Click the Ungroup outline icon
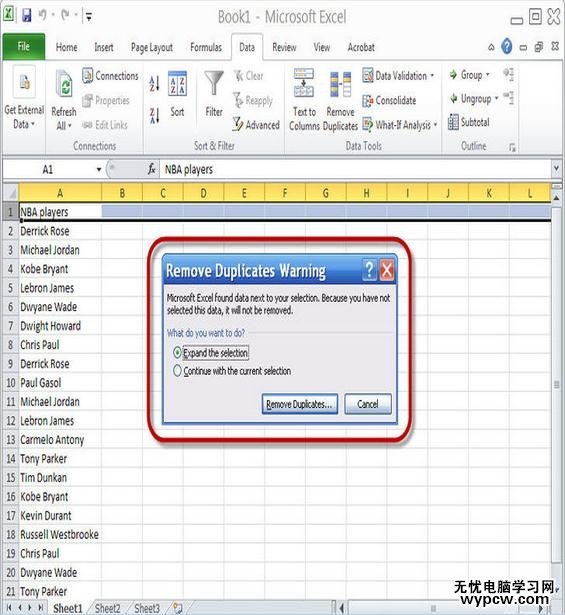 click(454, 98)
